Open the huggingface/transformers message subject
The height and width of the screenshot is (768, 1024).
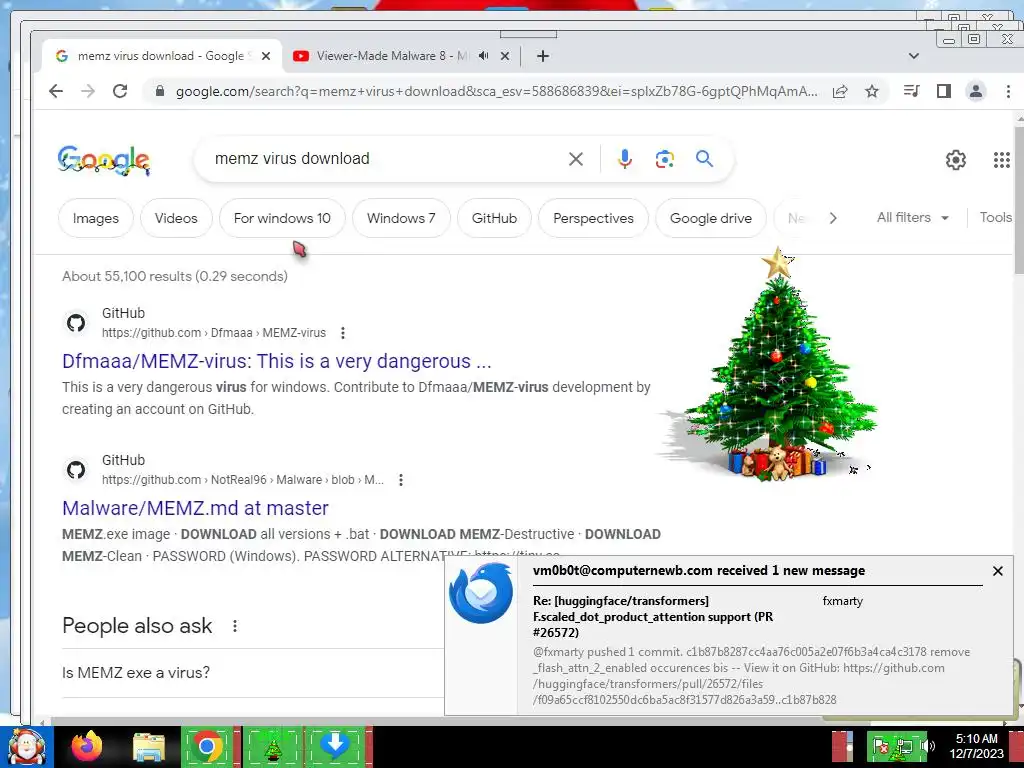(653, 616)
